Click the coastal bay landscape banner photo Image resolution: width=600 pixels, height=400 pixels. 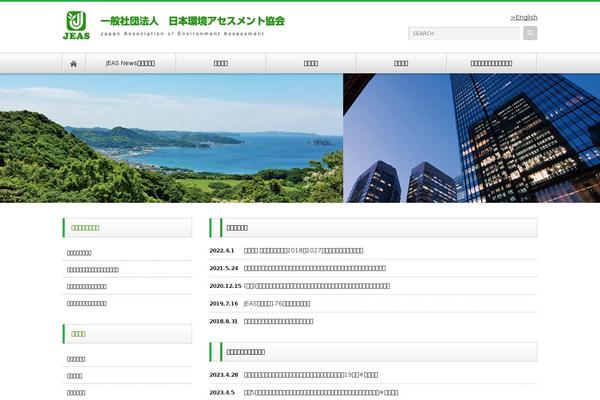pyautogui.click(x=171, y=138)
